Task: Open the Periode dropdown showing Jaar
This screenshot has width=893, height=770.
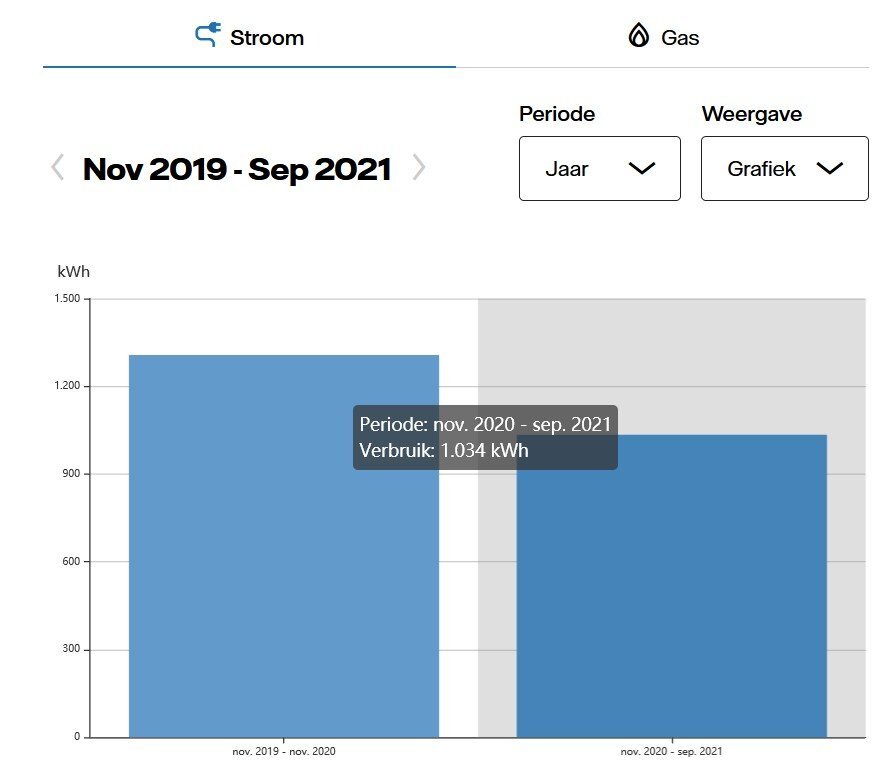Action: 599,169
